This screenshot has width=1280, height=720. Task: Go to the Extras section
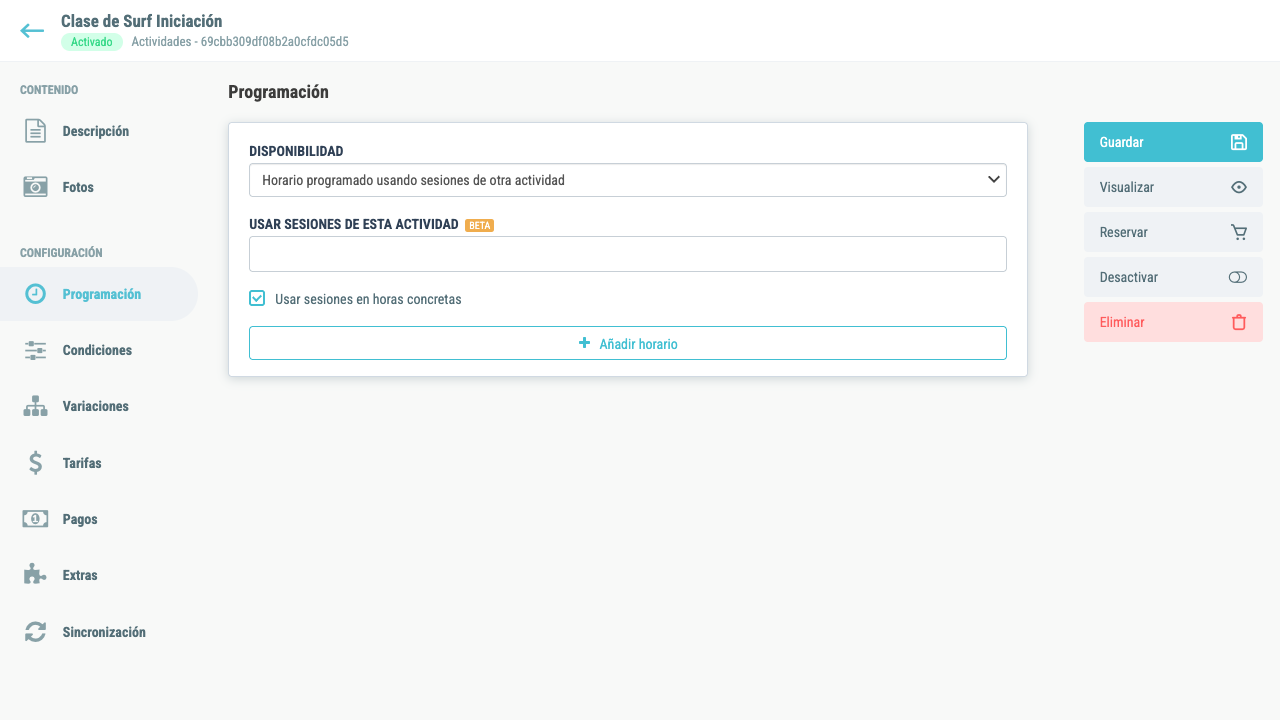[80, 575]
